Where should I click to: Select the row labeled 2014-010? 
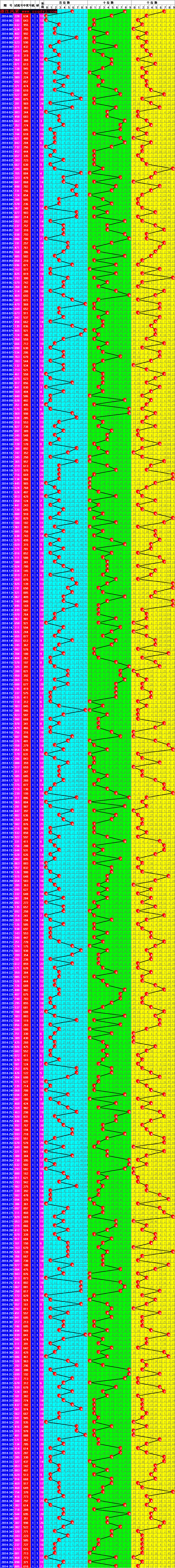pyautogui.click(x=87, y=51)
